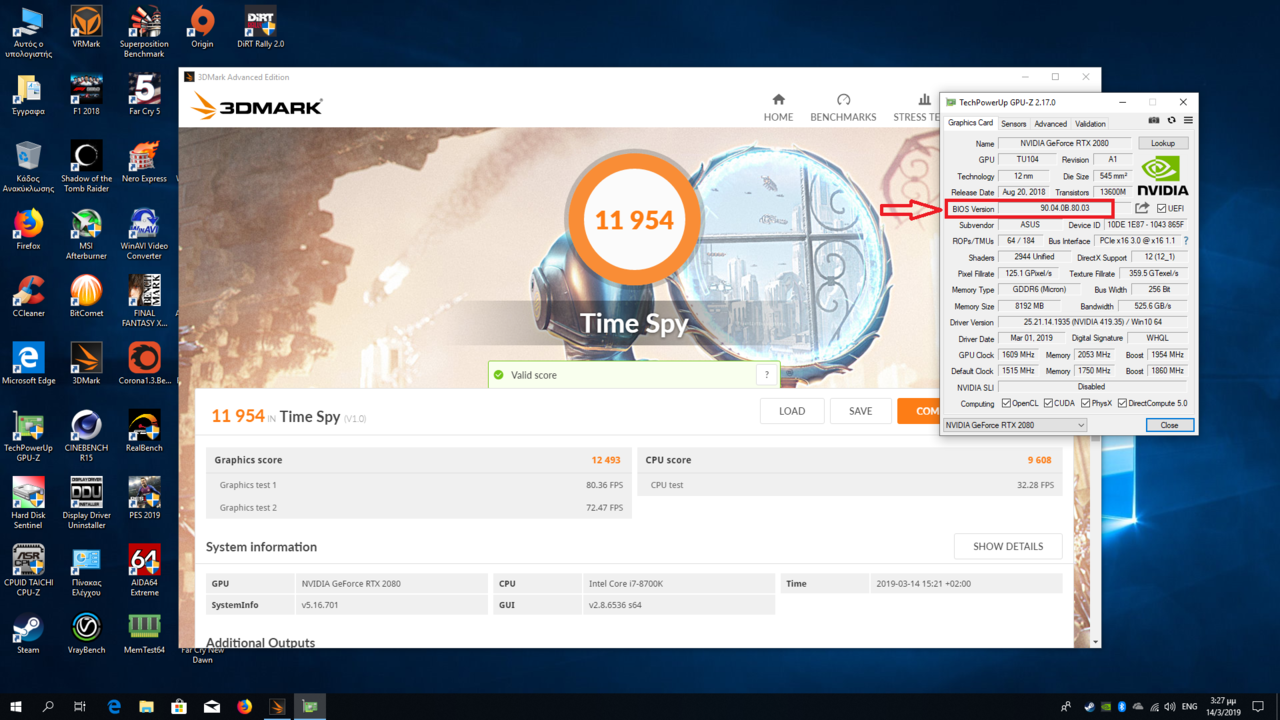Image resolution: width=1280 pixels, height=720 pixels.
Task: Open the TechPowerUp GPU-Z desktop icon
Action: pos(28,435)
